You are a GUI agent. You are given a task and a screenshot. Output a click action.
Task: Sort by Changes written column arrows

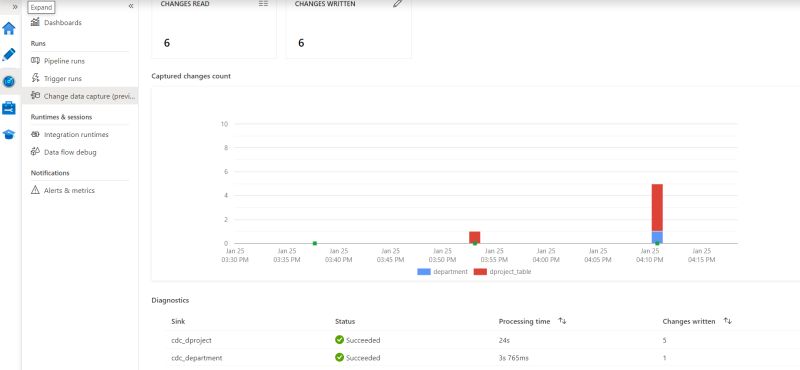click(728, 321)
